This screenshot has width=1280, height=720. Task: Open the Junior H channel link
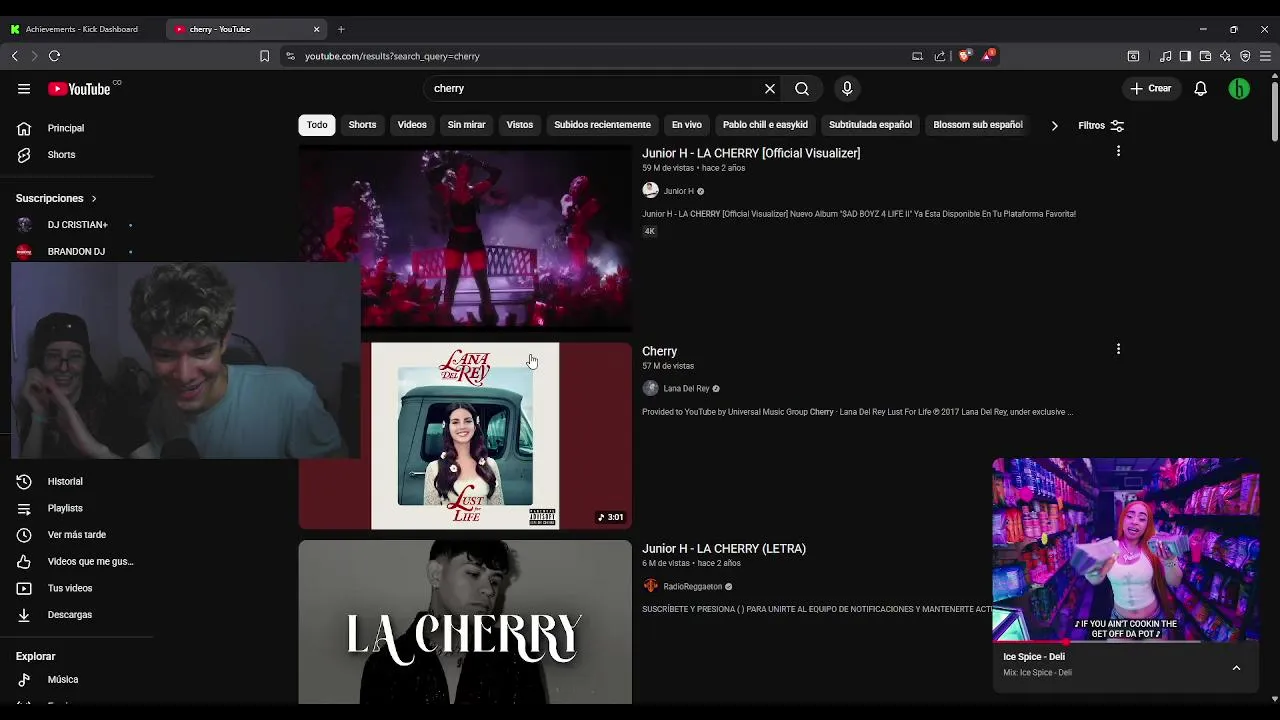[x=678, y=191]
